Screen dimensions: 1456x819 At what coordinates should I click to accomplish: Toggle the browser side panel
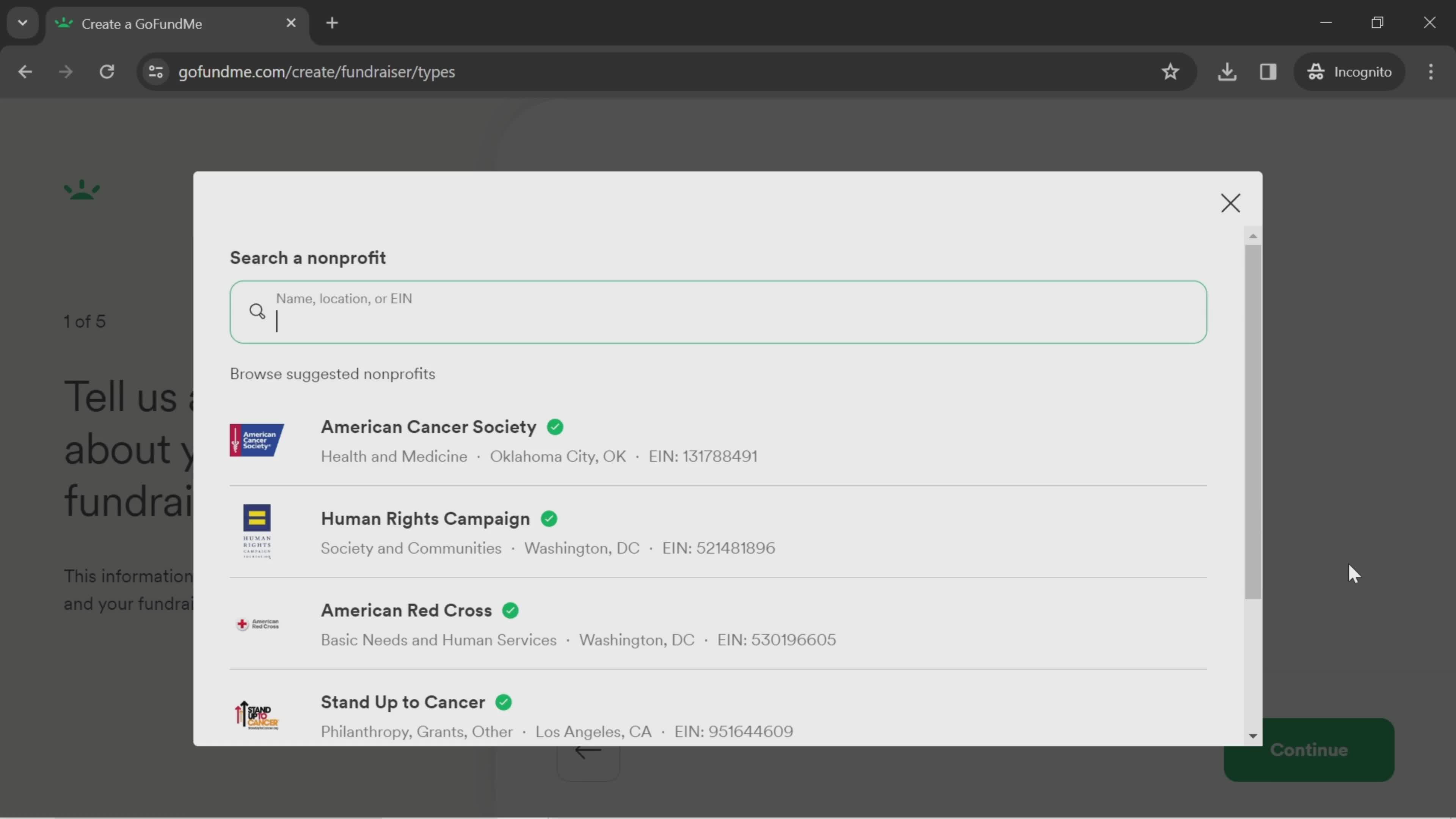(1268, 72)
